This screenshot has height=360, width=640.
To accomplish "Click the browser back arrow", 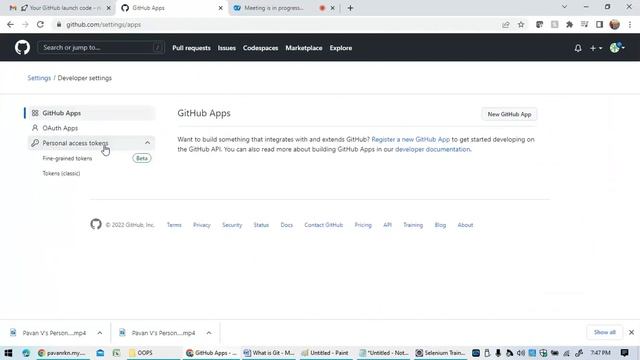I will [10, 24].
